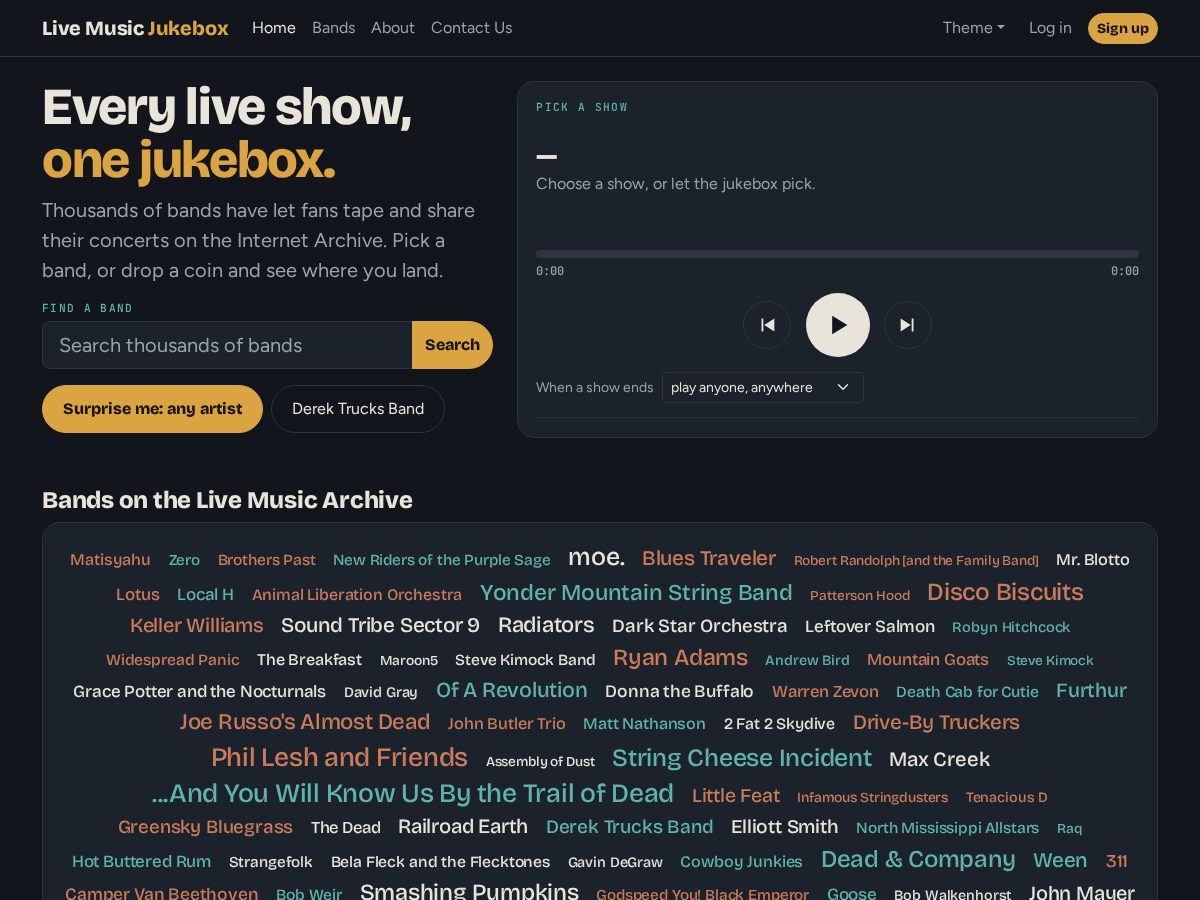Open Grace Potter and the Nocturnals
1200x900 pixels.
(x=199, y=692)
